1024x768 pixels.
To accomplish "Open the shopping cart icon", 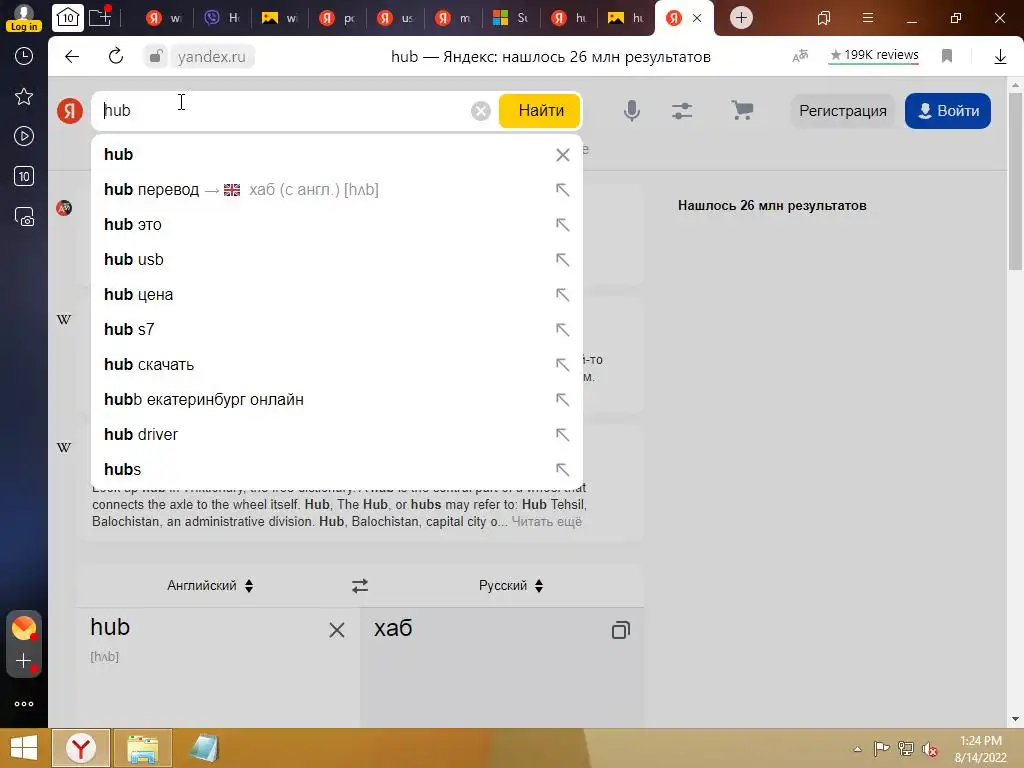I will [x=742, y=110].
